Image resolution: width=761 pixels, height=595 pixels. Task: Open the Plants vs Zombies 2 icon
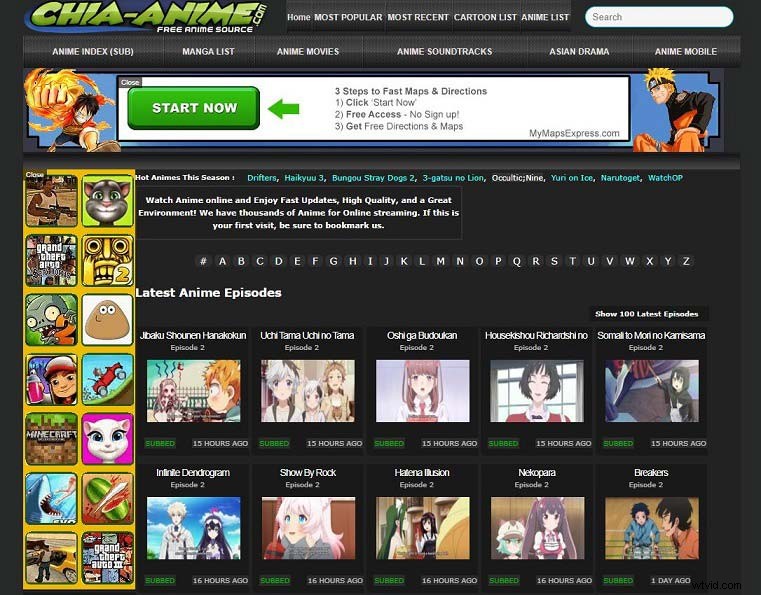pyautogui.click(x=51, y=320)
